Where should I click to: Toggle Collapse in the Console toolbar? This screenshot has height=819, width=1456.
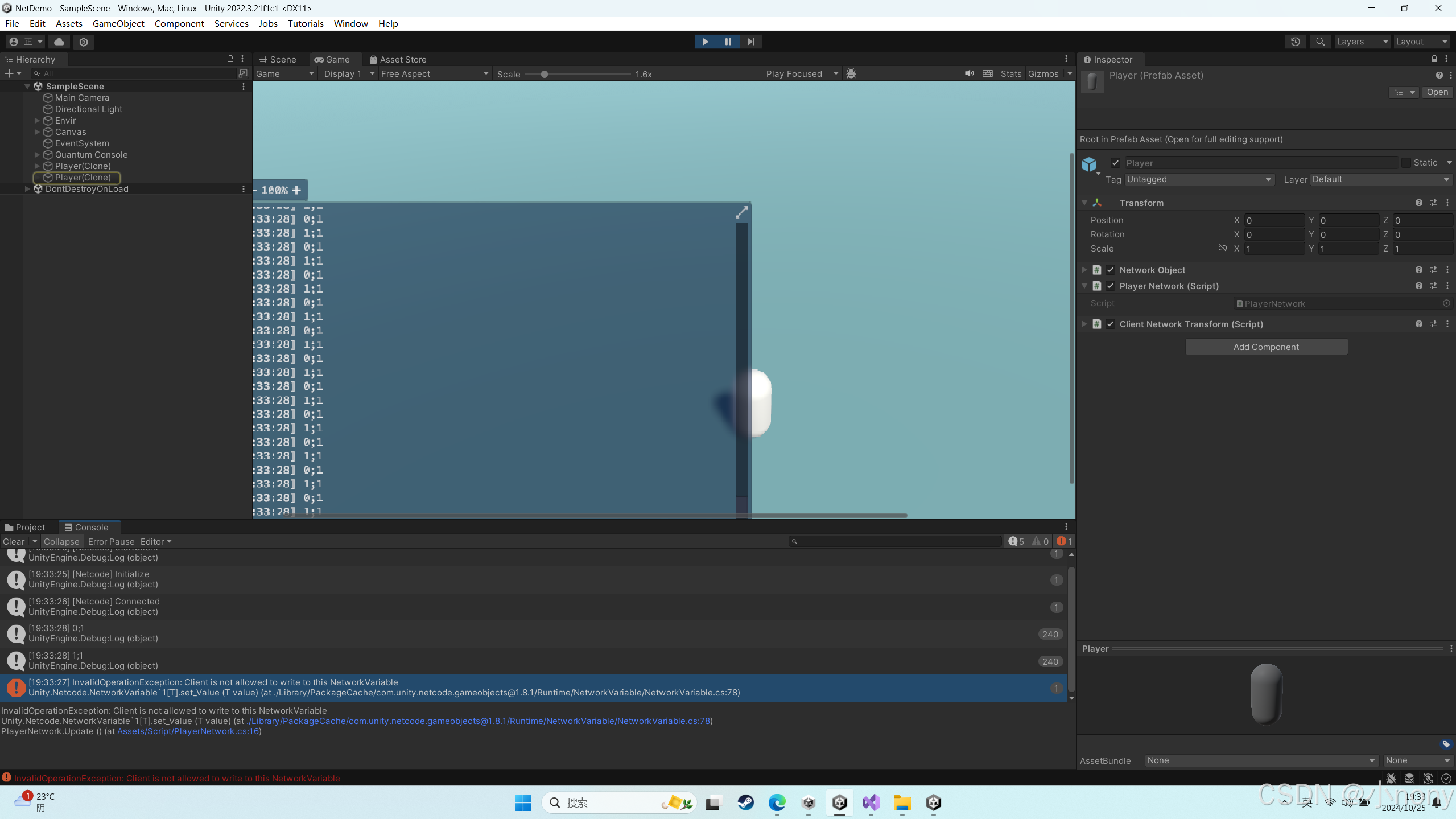tap(61, 541)
